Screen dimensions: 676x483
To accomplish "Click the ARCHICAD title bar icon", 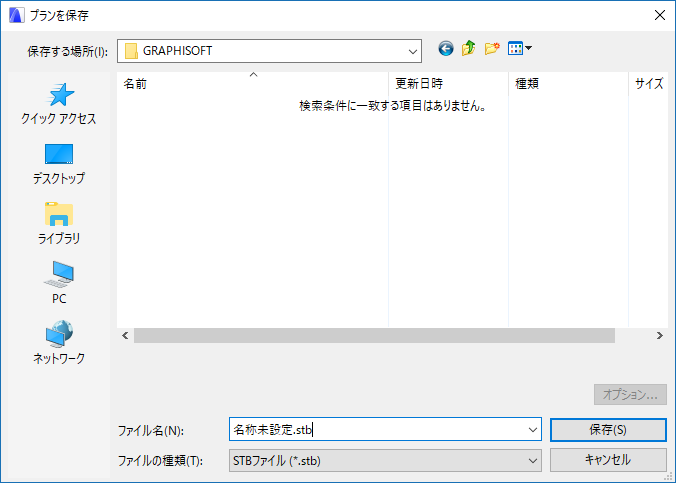I will [x=16, y=15].
